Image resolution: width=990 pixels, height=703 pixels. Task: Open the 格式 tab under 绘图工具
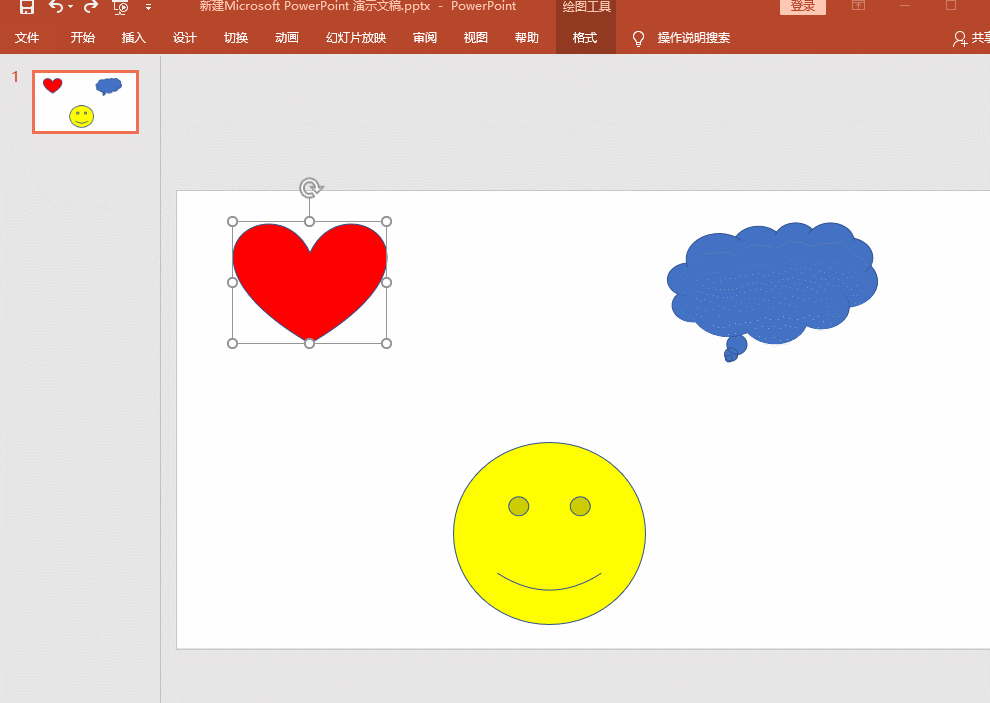coord(585,38)
